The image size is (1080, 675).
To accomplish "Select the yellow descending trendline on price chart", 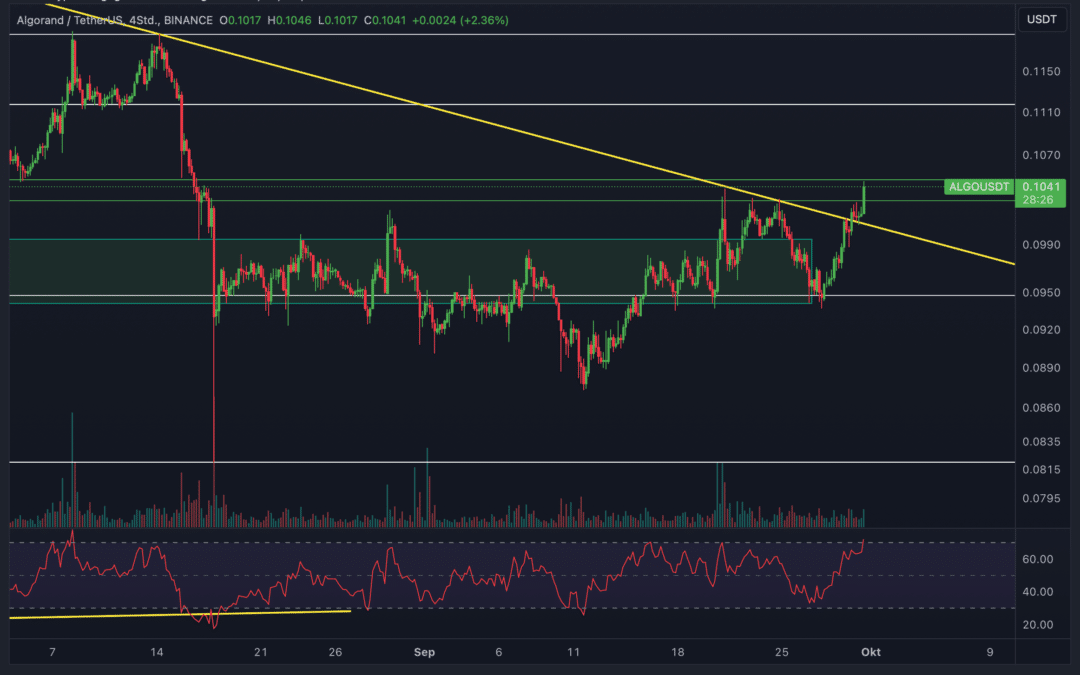I will pyautogui.click(x=530, y=134).
